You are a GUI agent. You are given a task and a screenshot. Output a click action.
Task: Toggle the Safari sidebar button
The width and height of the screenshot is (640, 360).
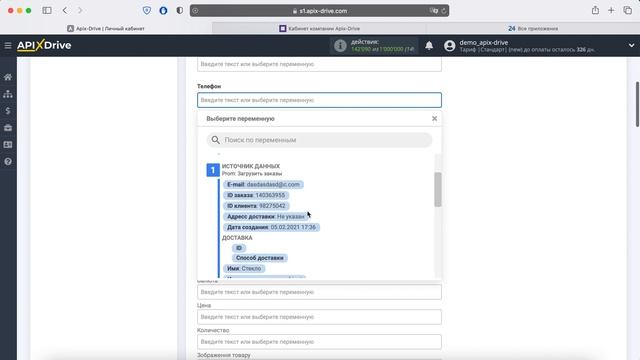(47, 11)
